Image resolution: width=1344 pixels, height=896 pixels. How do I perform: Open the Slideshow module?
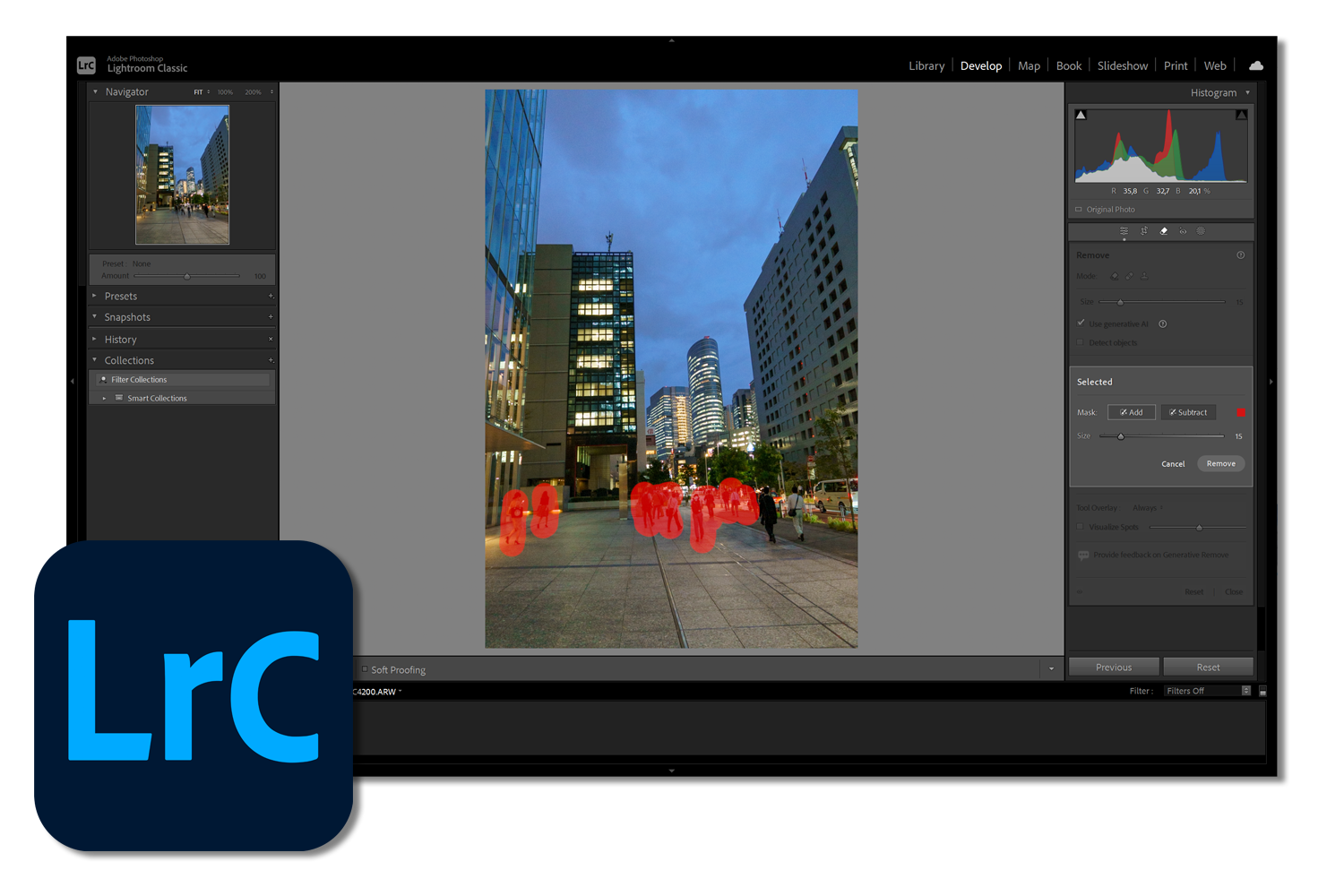(1122, 65)
